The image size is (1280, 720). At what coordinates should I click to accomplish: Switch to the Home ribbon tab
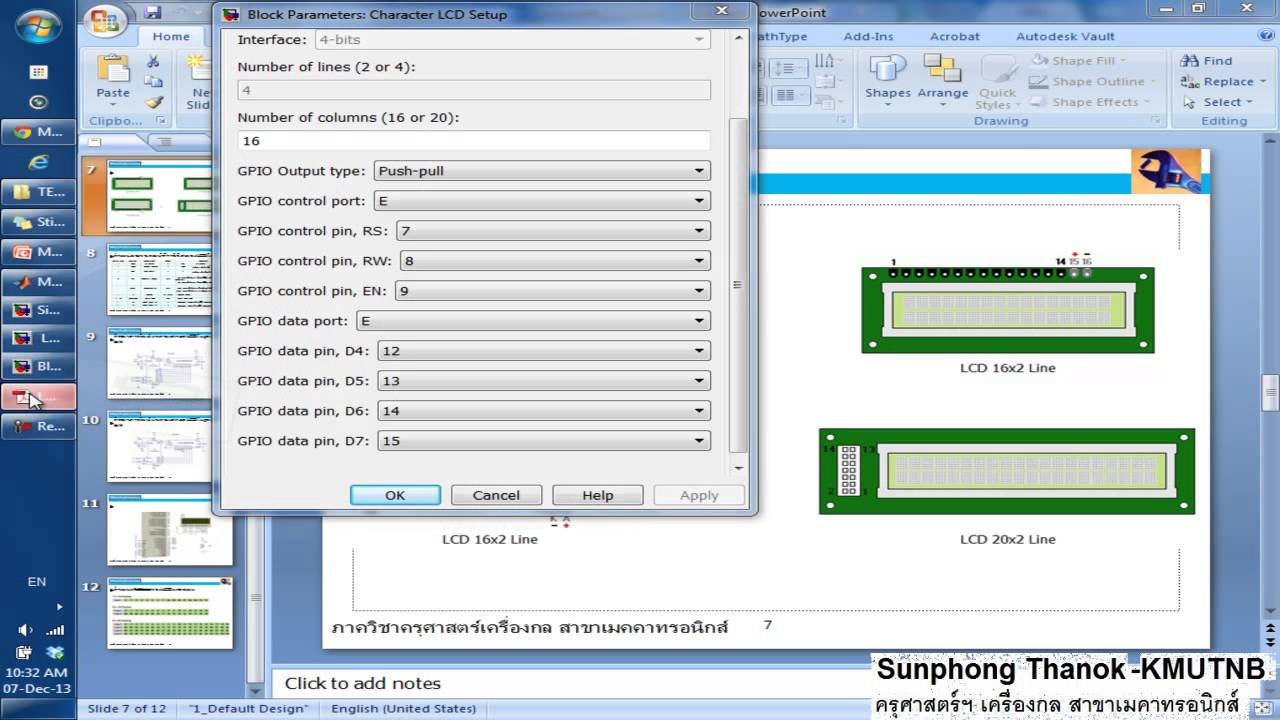click(171, 36)
